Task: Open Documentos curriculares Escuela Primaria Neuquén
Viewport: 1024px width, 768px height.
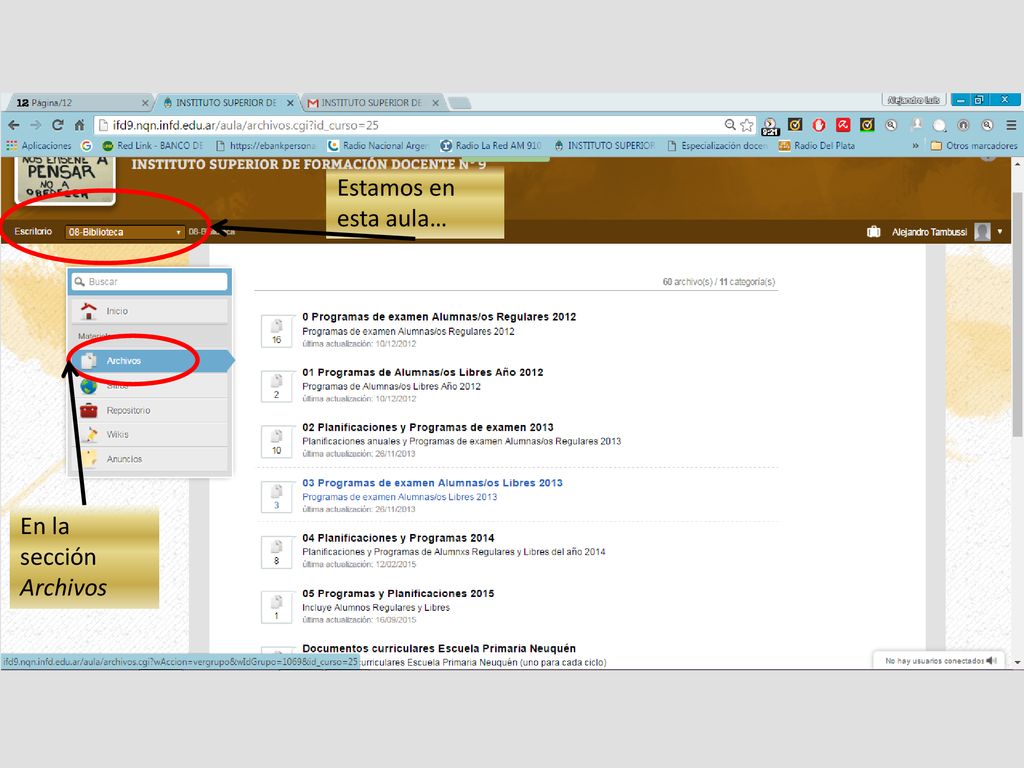Action: pos(439,648)
